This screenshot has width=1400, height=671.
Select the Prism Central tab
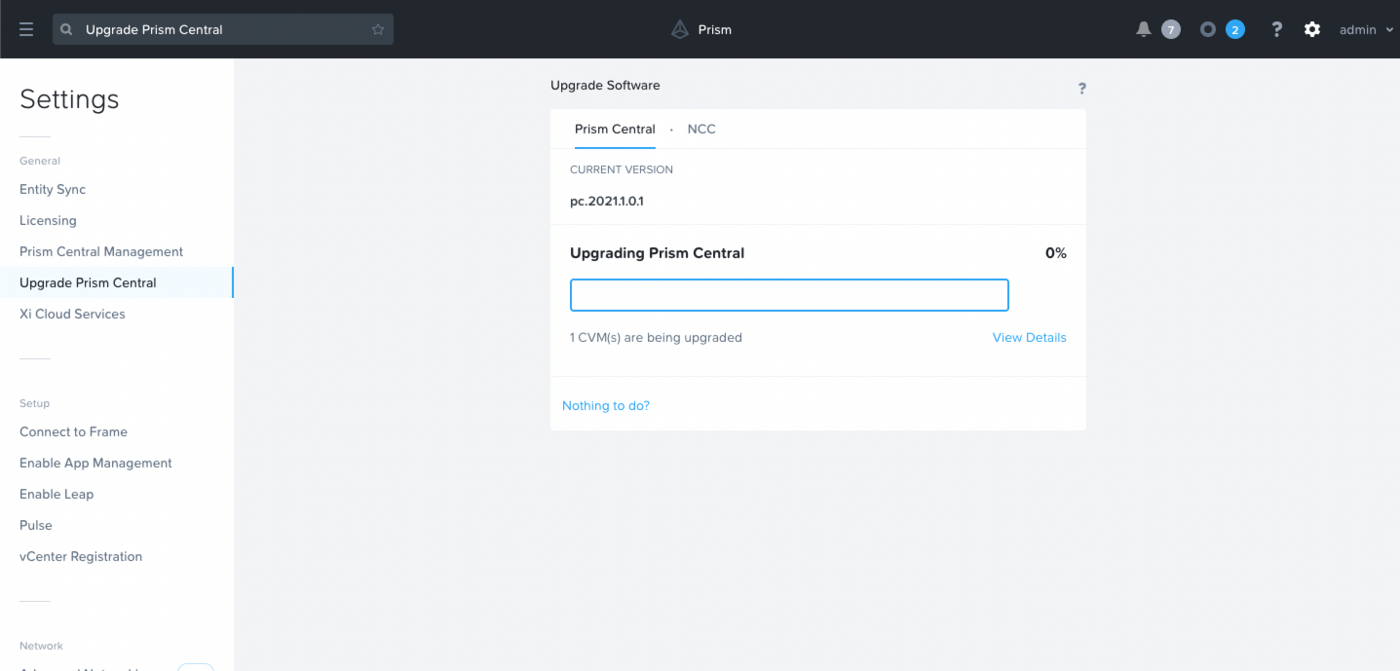615,129
